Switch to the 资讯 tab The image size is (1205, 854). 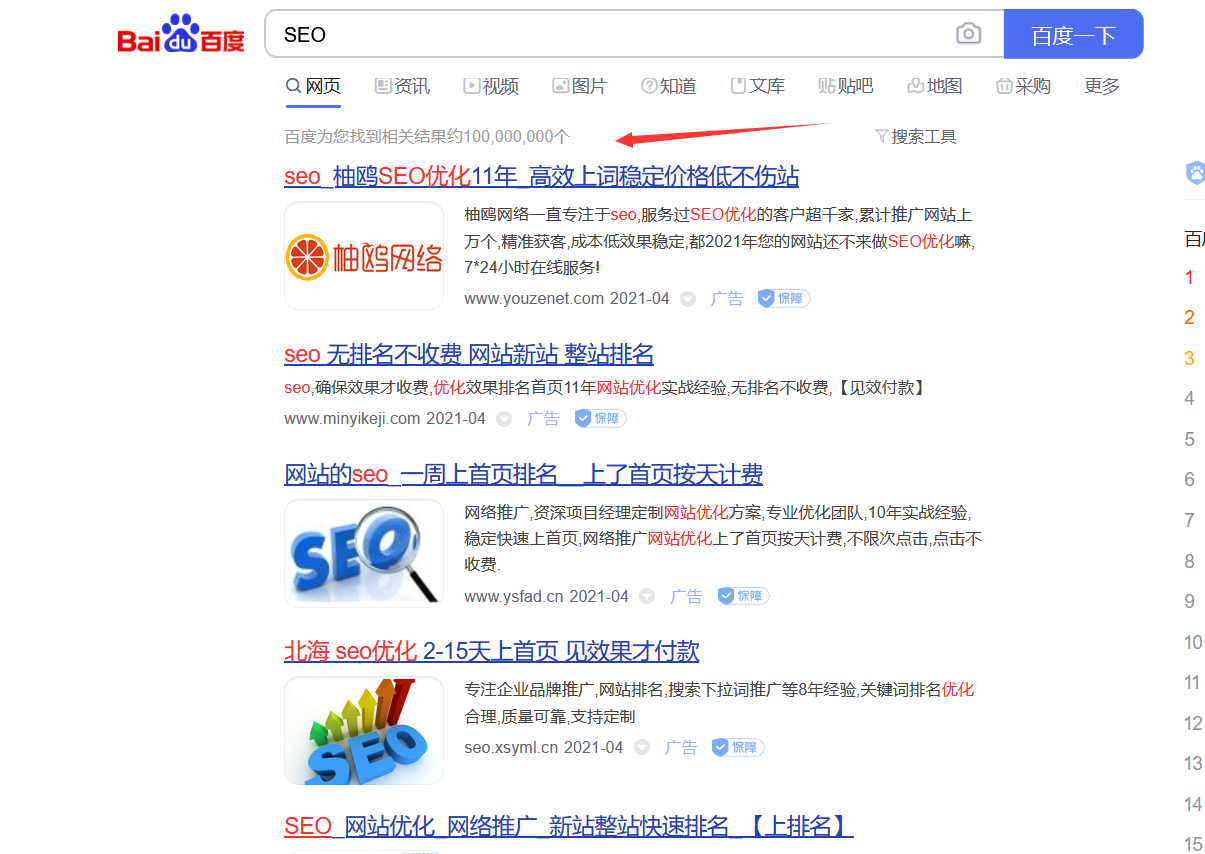(x=402, y=86)
